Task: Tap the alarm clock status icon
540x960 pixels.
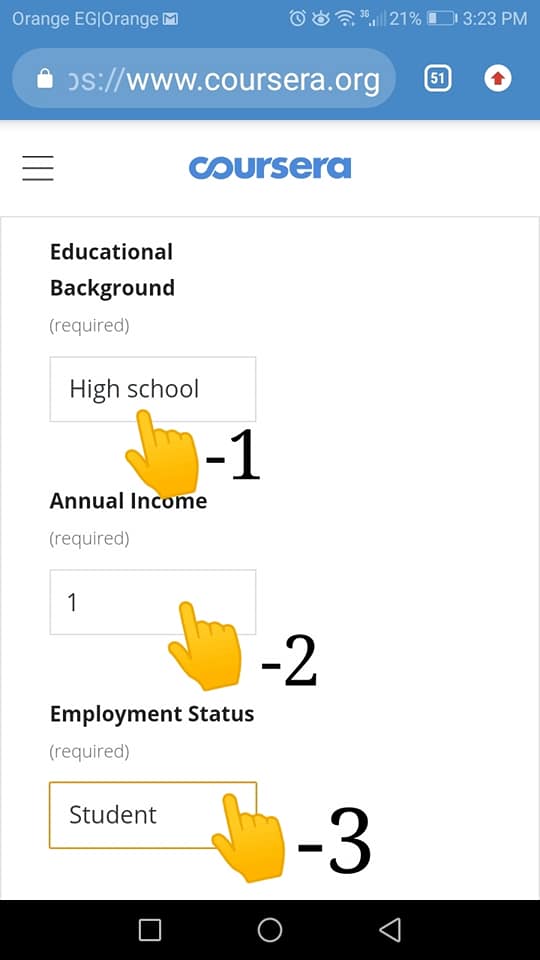Action: [298, 19]
